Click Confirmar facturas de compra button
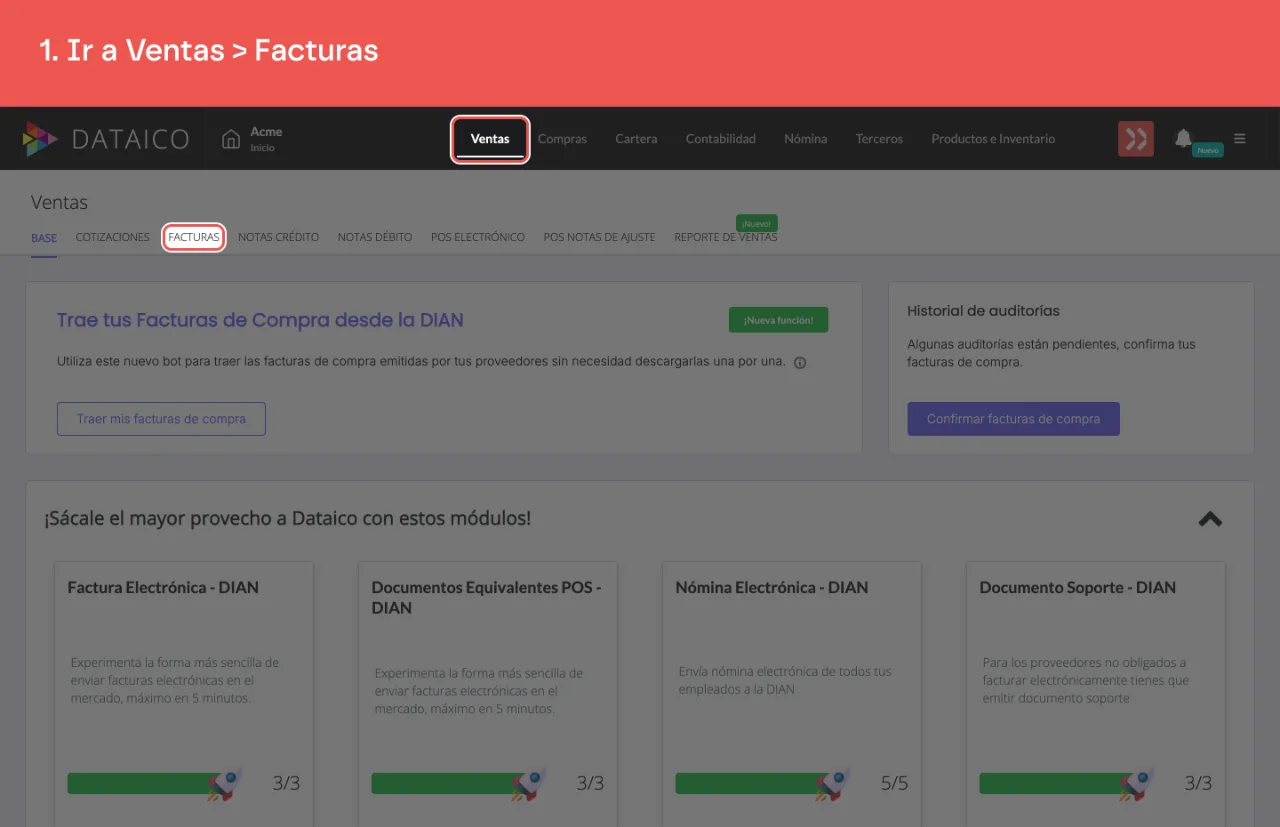This screenshot has height=827, width=1280. 1014,419
